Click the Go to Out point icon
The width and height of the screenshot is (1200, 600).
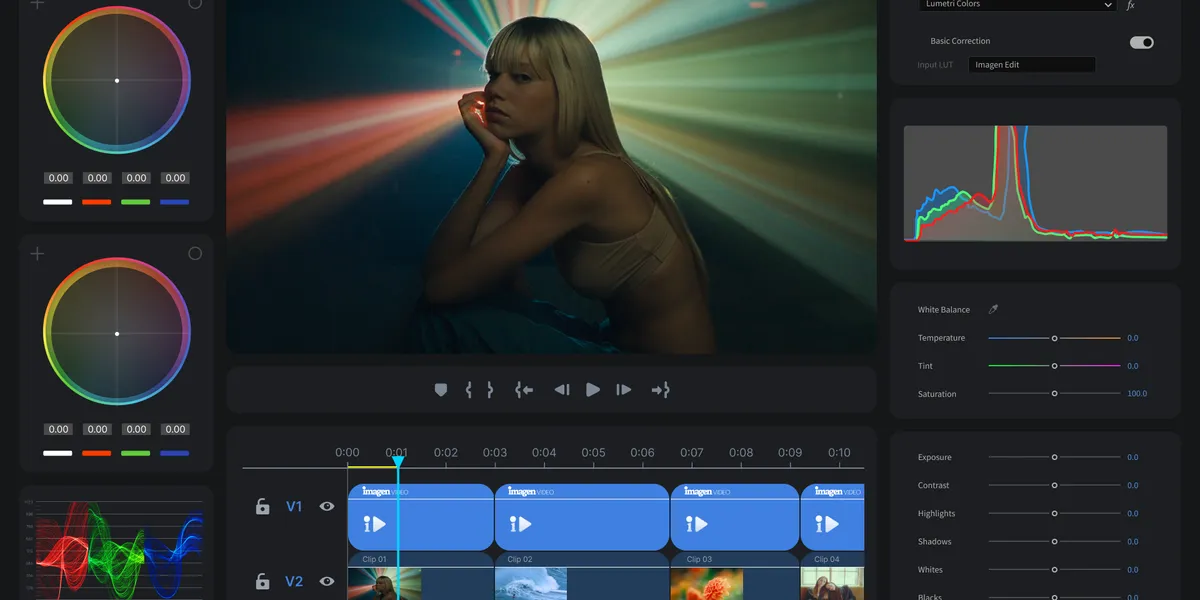pos(660,390)
